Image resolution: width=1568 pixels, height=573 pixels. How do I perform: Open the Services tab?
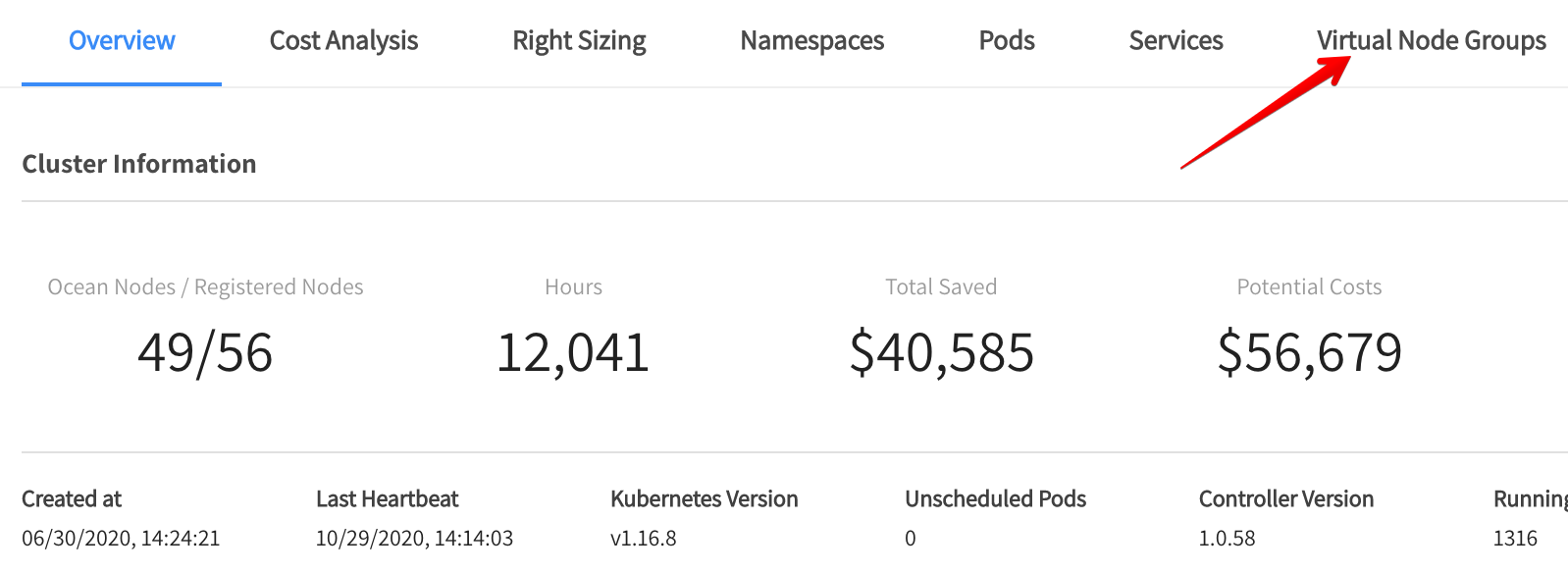pos(1176,41)
